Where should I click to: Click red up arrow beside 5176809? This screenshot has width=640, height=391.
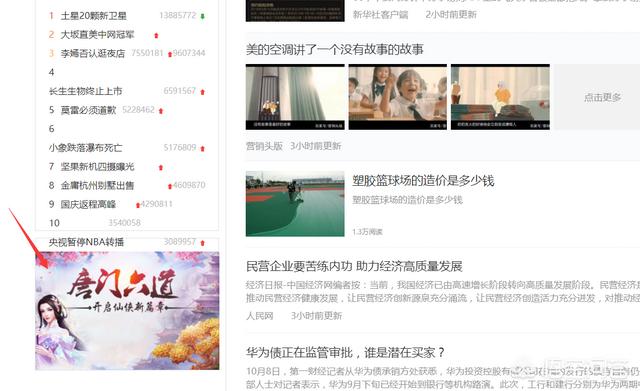(202, 149)
